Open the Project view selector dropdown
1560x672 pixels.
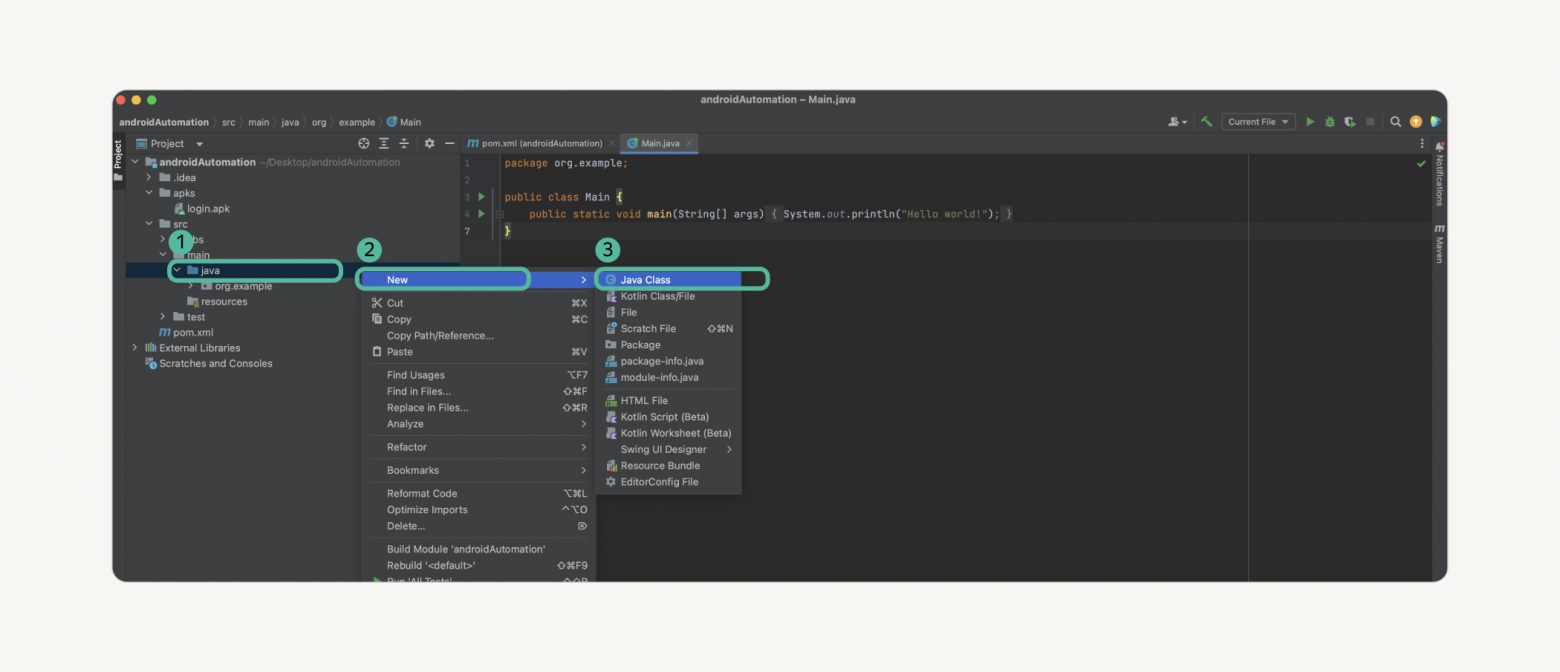click(170, 144)
